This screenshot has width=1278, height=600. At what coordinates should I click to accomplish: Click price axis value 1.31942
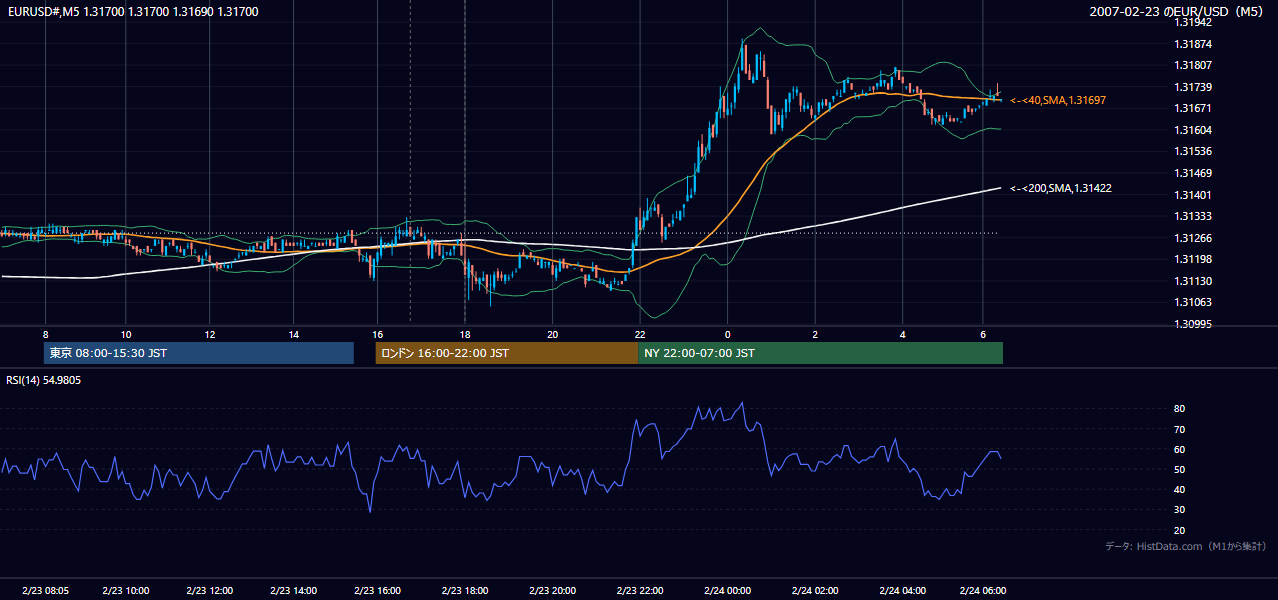click(1192, 22)
